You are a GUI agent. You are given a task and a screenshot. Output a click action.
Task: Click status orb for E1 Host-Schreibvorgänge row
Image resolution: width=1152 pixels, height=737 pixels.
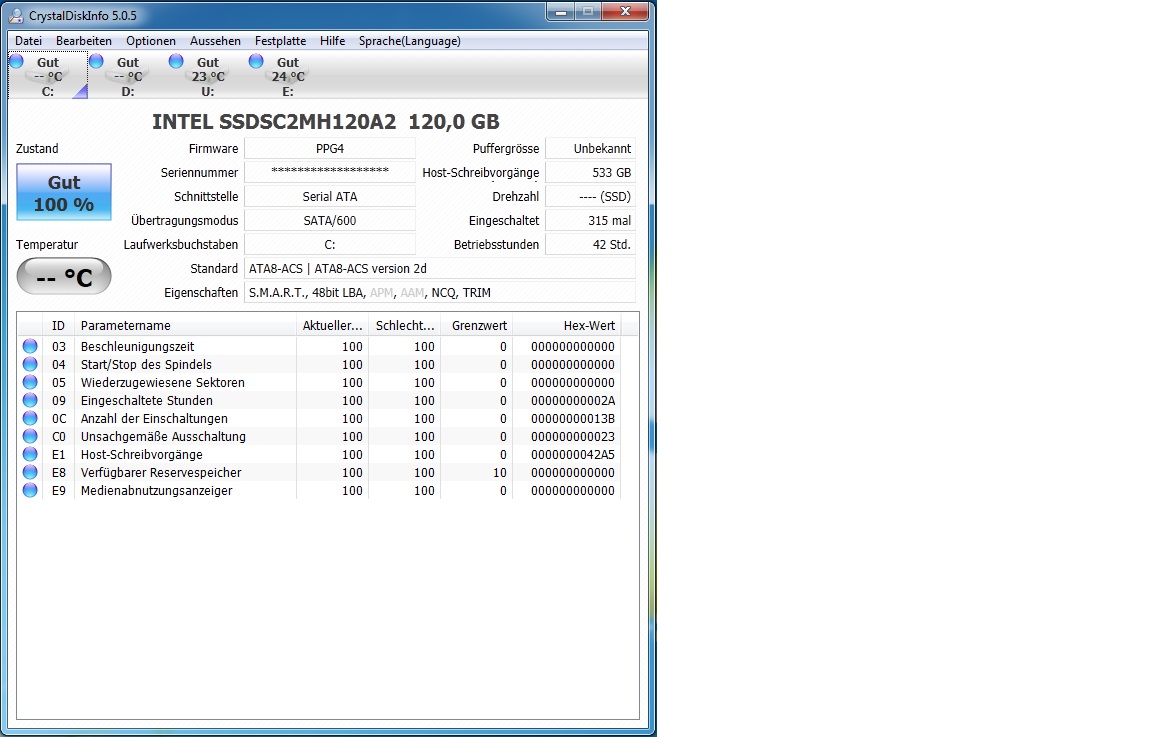click(x=30, y=454)
